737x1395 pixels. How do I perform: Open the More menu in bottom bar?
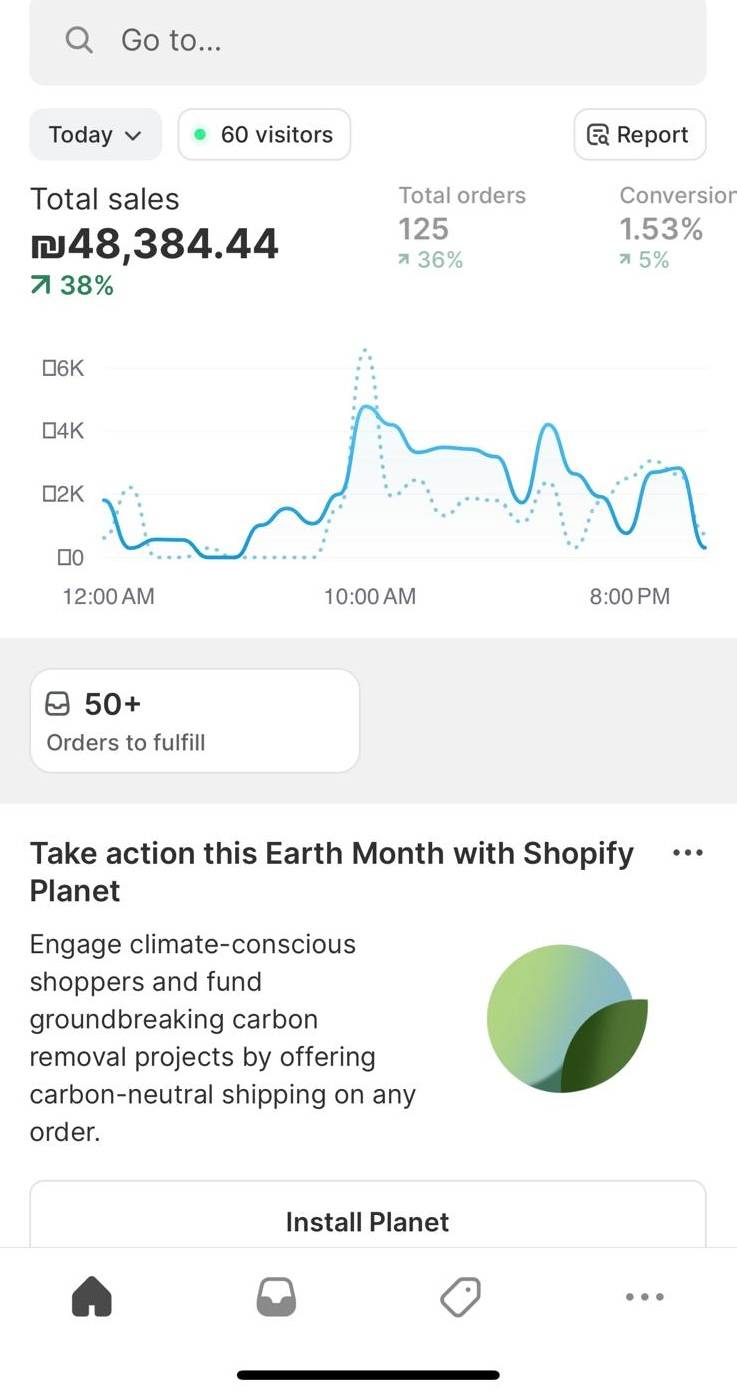[644, 1297]
